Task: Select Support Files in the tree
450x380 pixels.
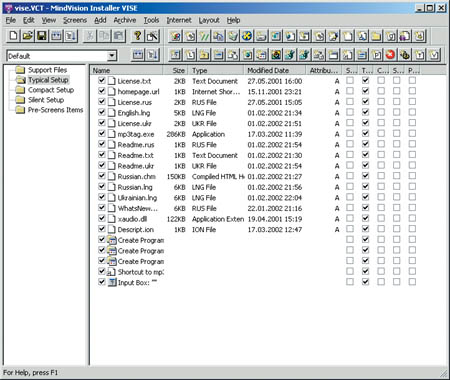Action: (47, 70)
